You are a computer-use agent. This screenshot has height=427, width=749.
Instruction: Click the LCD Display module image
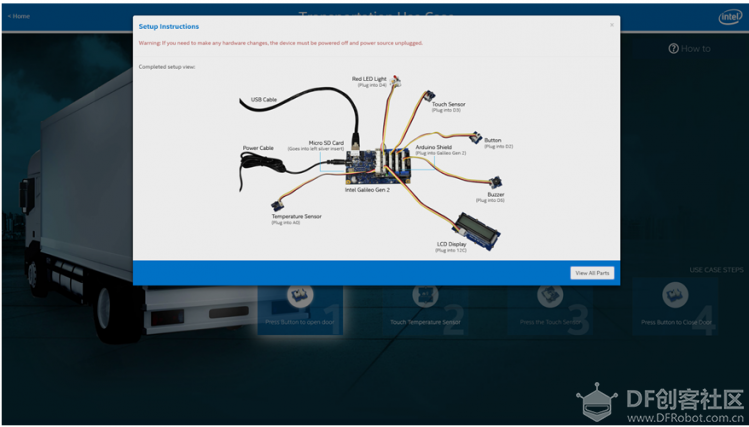click(476, 232)
